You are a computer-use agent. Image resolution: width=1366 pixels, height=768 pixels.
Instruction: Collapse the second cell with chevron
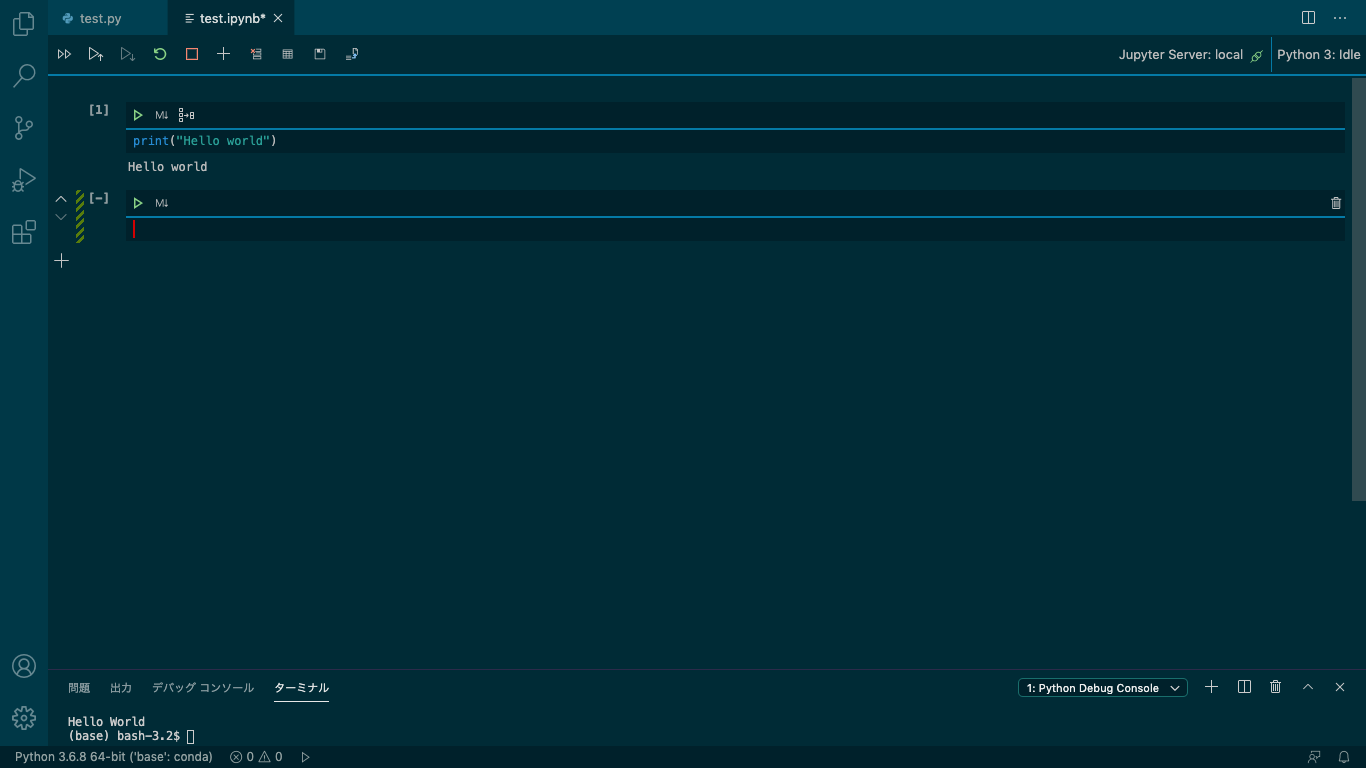click(x=60, y=199)
